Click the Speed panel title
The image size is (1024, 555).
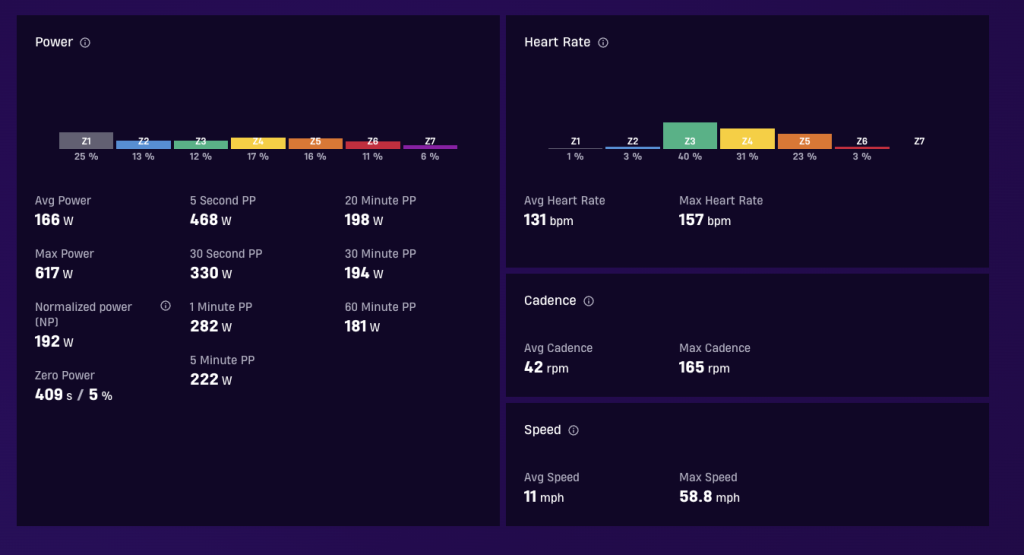tap(542, 430)
